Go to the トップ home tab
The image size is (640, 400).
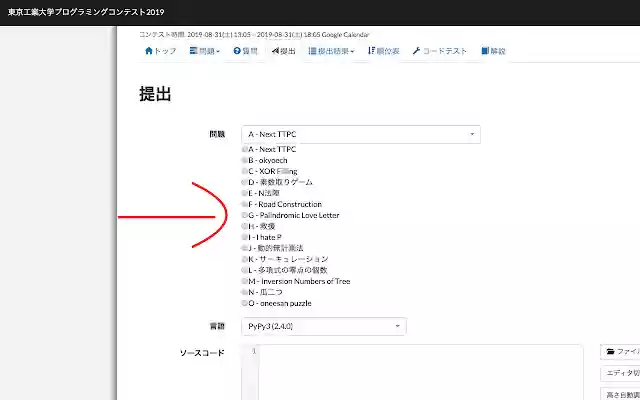160,51
